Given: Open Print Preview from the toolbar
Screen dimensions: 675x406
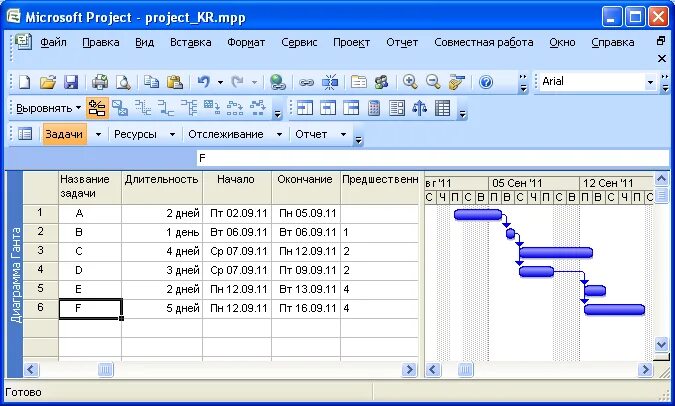Looking at the screenshot, I should point(123,82).
